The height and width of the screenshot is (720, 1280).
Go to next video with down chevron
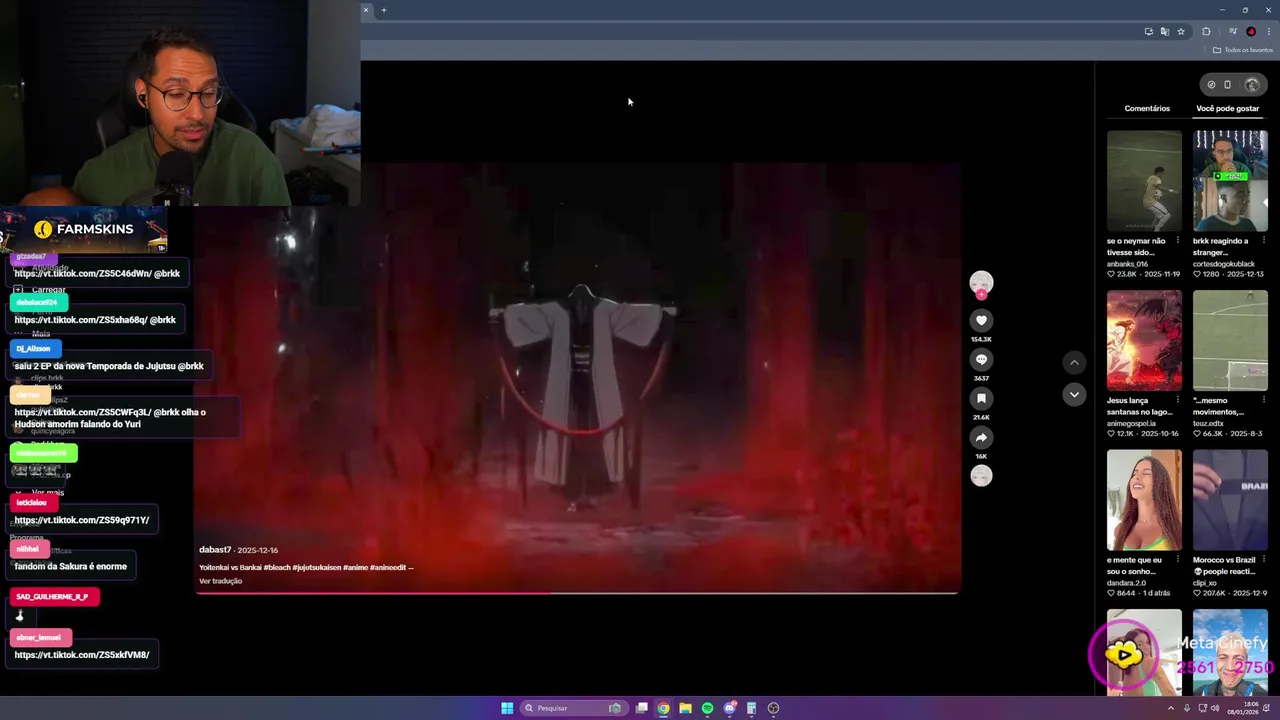pyautogui.click(x=1074, y=394)
